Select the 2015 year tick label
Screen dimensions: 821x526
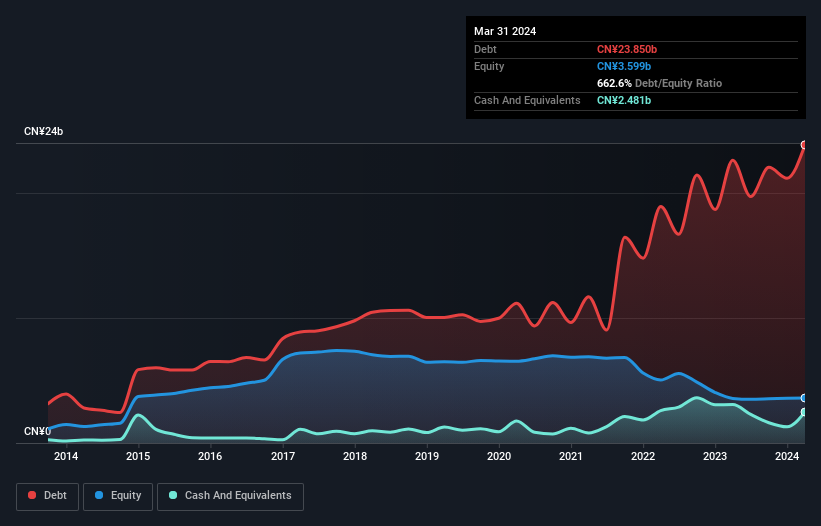[138, 457]
